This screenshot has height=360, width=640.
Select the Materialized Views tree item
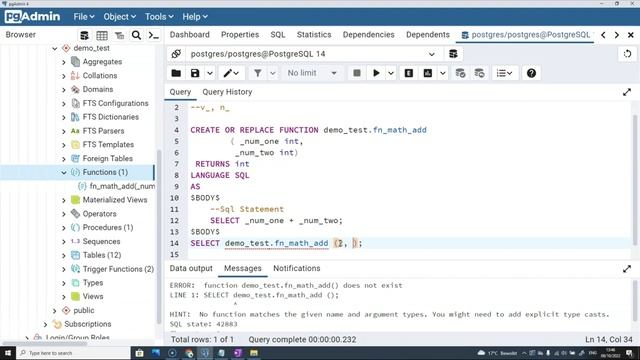(115, 200)
